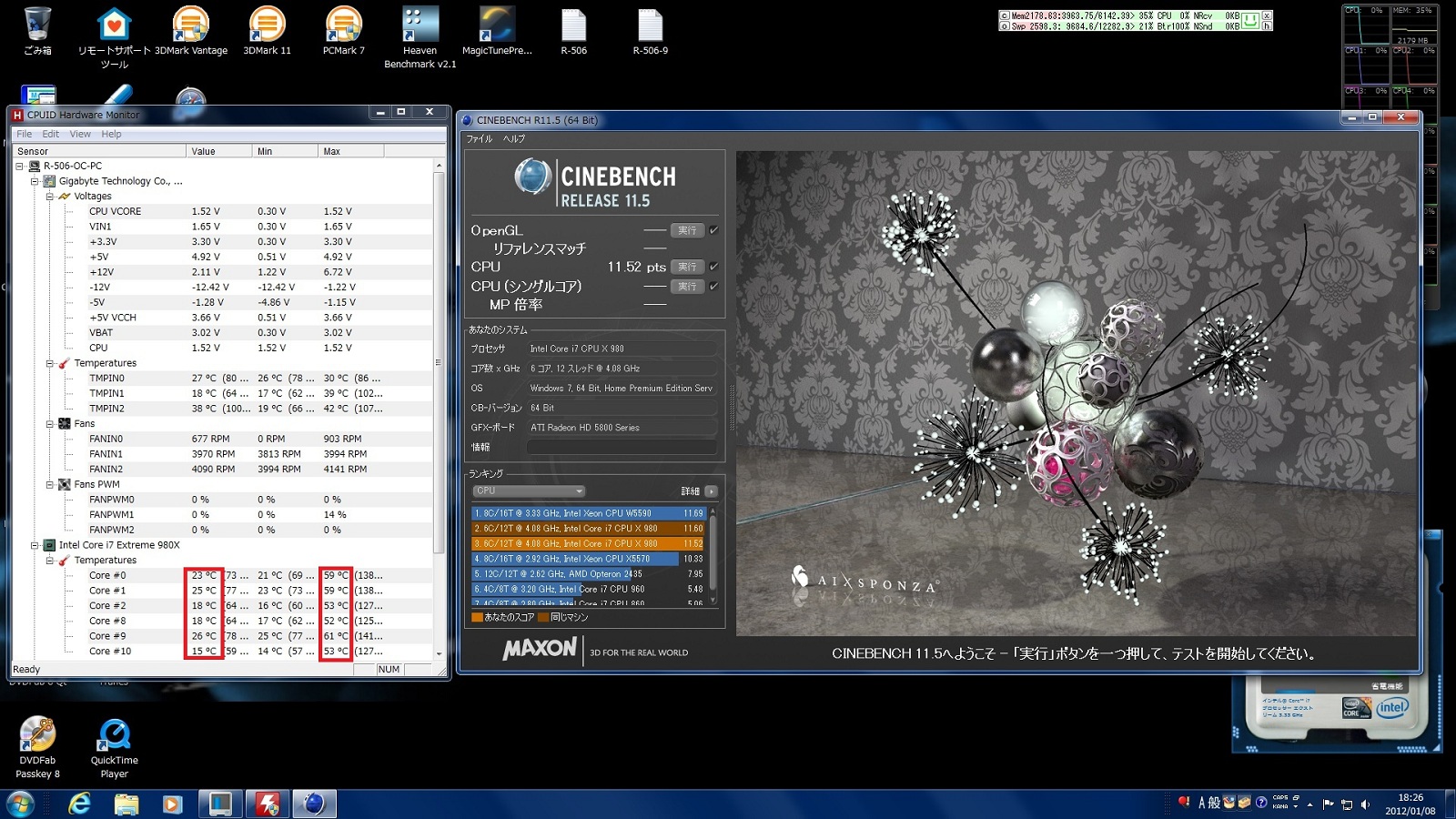1456x819 pixels.
Task: Click the IME help question mark icon
Action: pos(1261,803)
